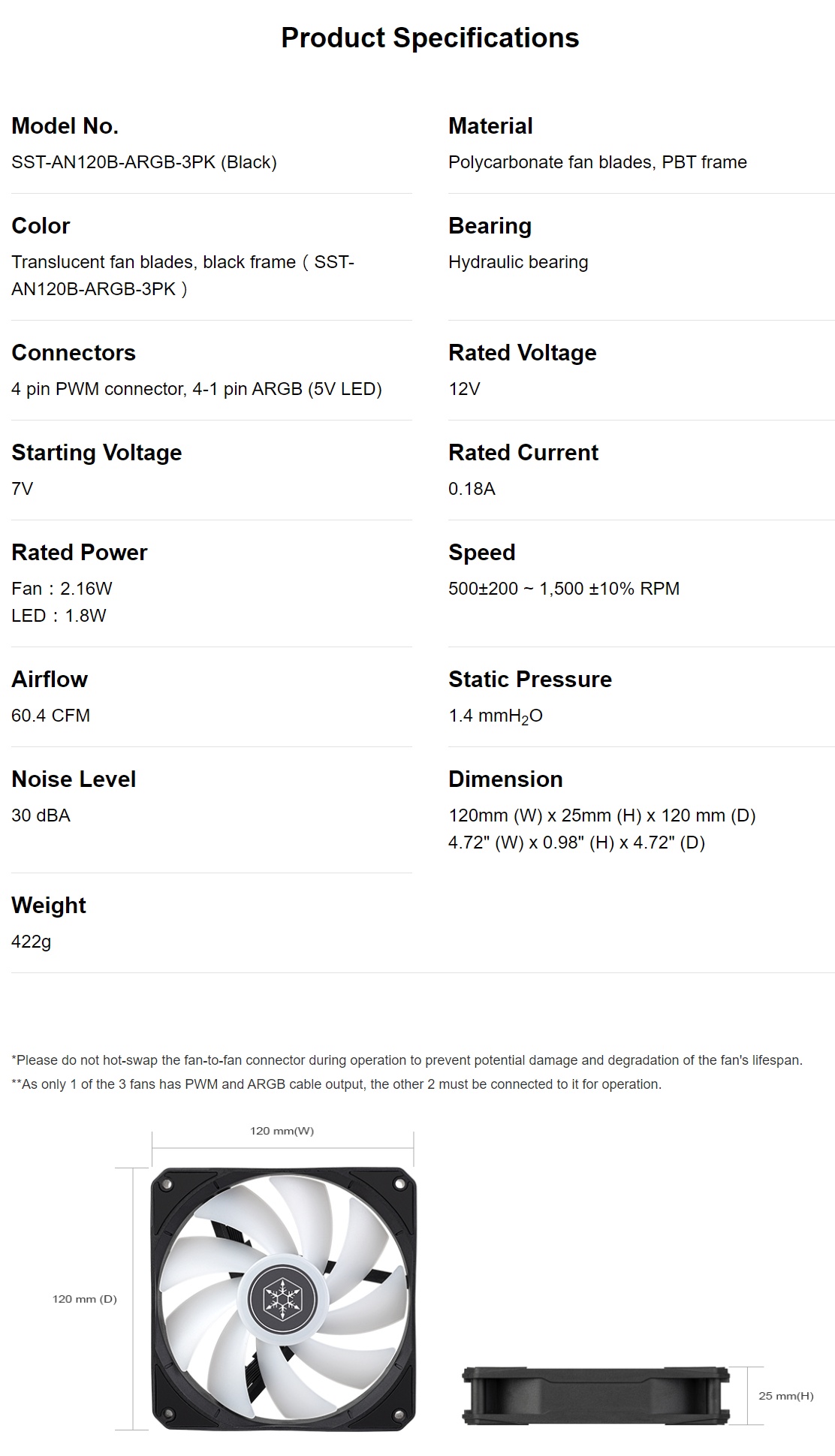Image resolution: width=835 pixels, height=1456 pixels.
Task: Click the 30 dBA noise level value
Action: 41,815
